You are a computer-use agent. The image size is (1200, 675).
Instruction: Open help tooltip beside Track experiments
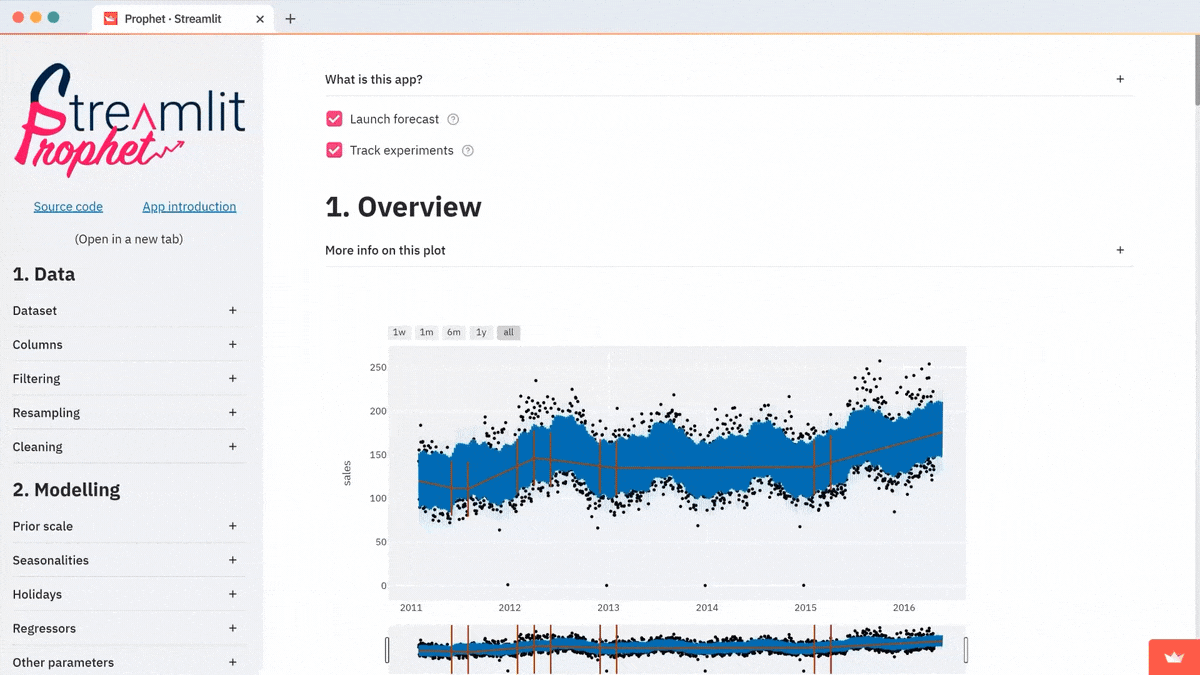pos(467,150)
